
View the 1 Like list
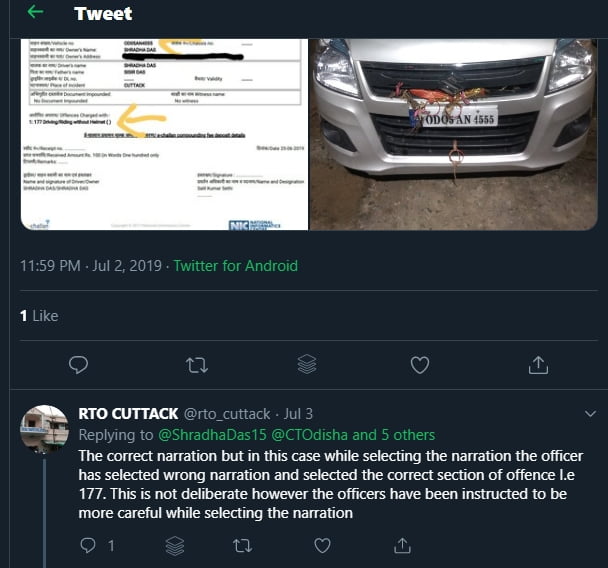(39, 315)
